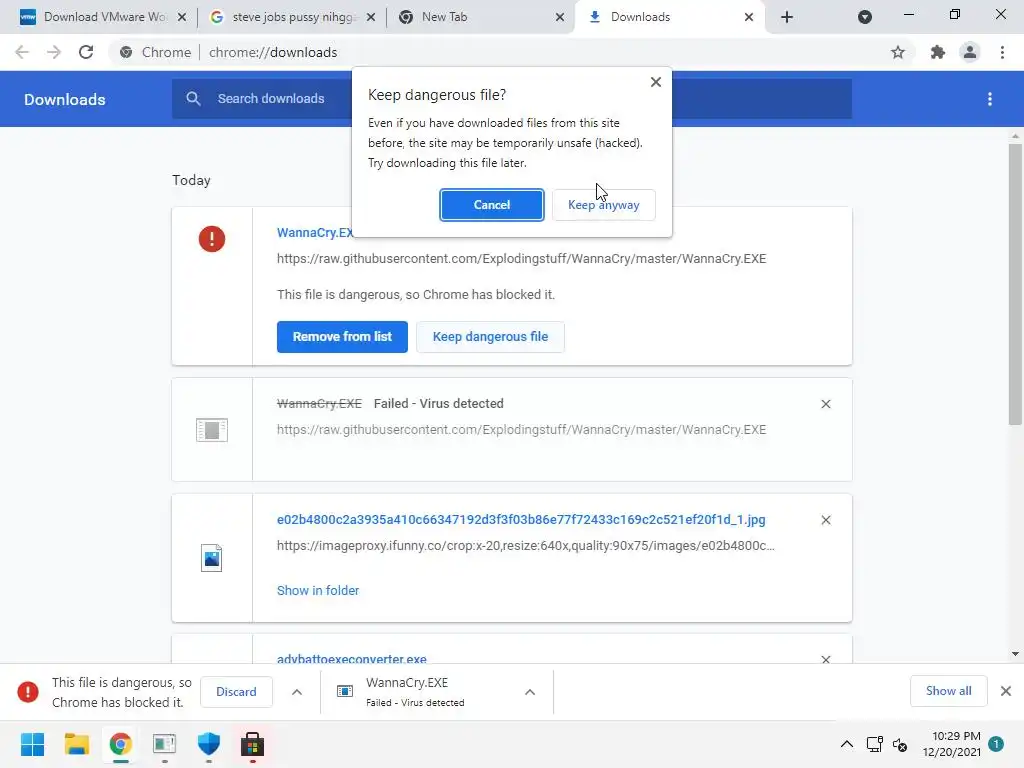This screenshot has width=1024, height=768.
Task: Click the muted volume tray icon
Action: pos(900,744)
